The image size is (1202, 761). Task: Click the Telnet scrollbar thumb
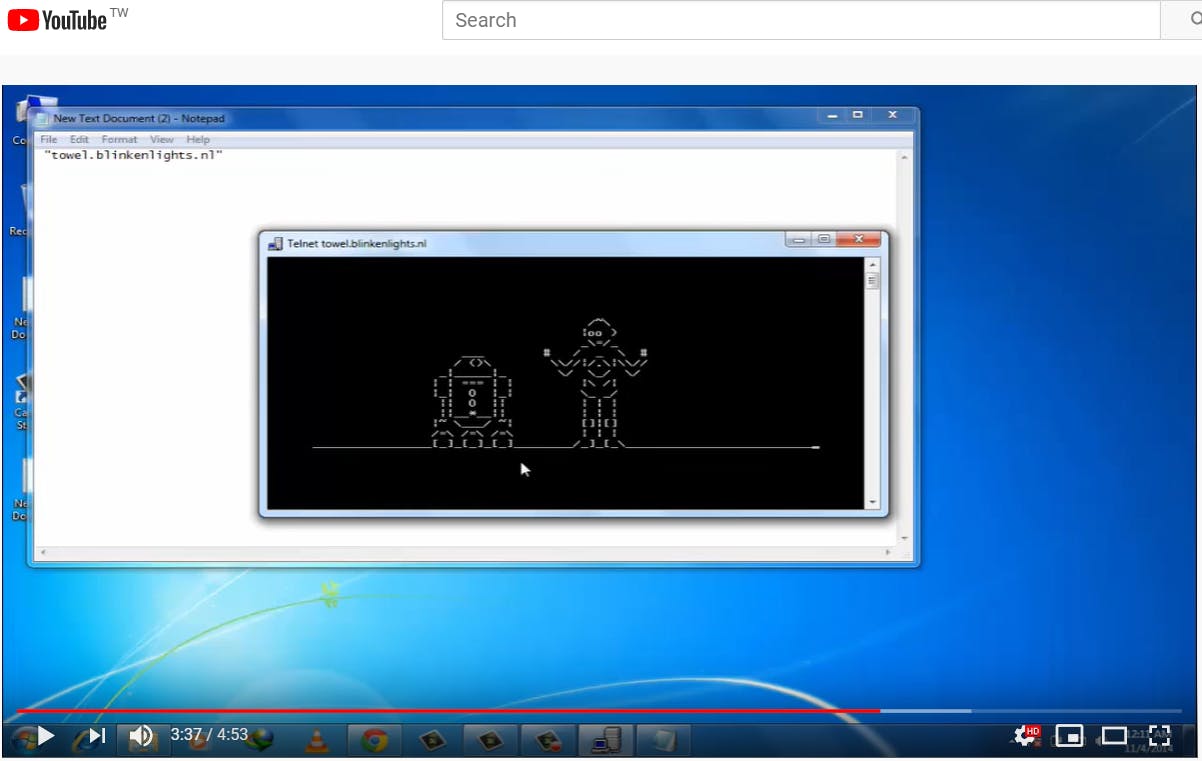pyautogui.click(x=872, y=281)
